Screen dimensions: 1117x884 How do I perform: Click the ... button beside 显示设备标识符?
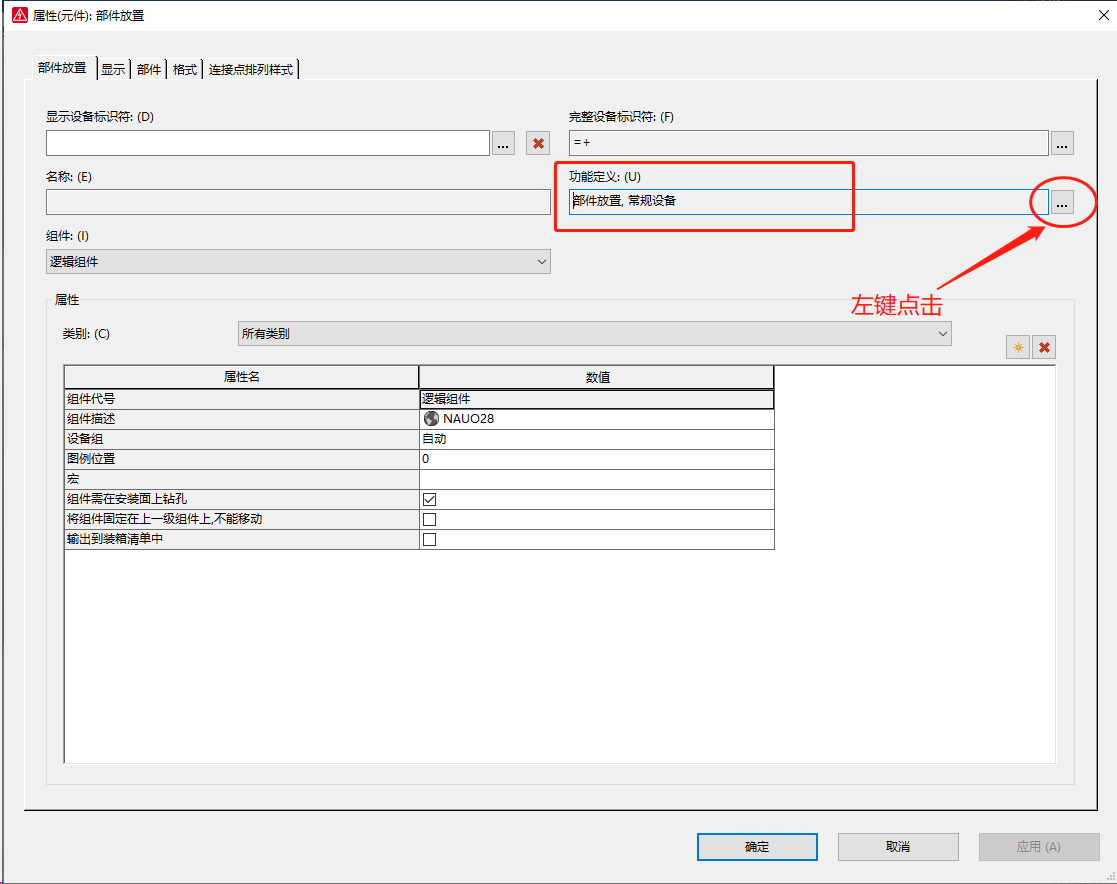pyautogui.click(x=503, y=143)
